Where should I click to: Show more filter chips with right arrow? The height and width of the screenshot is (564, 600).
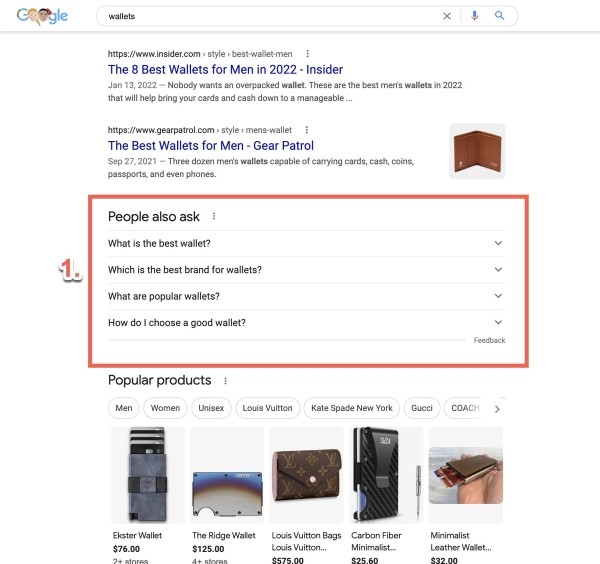pos(497,409)
